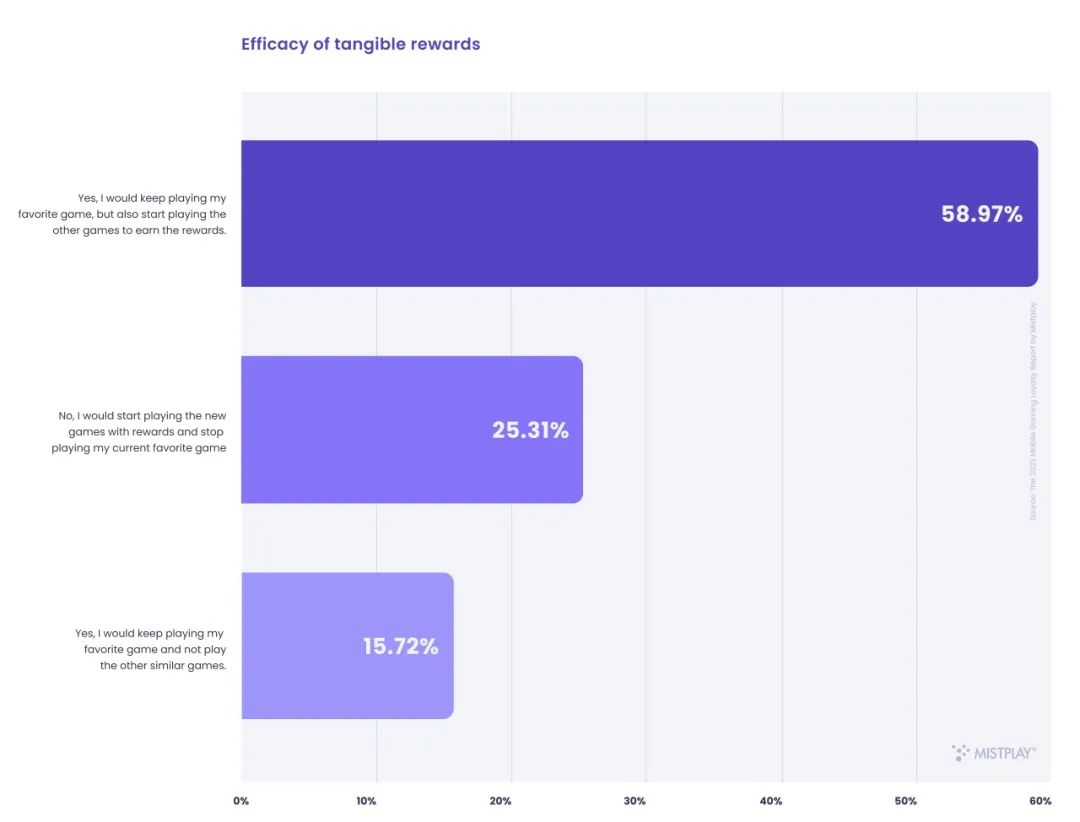This screenshot has height=822, width=1080.
Task: Click the 58.97% value label
Action: click(x=982, y=214)
